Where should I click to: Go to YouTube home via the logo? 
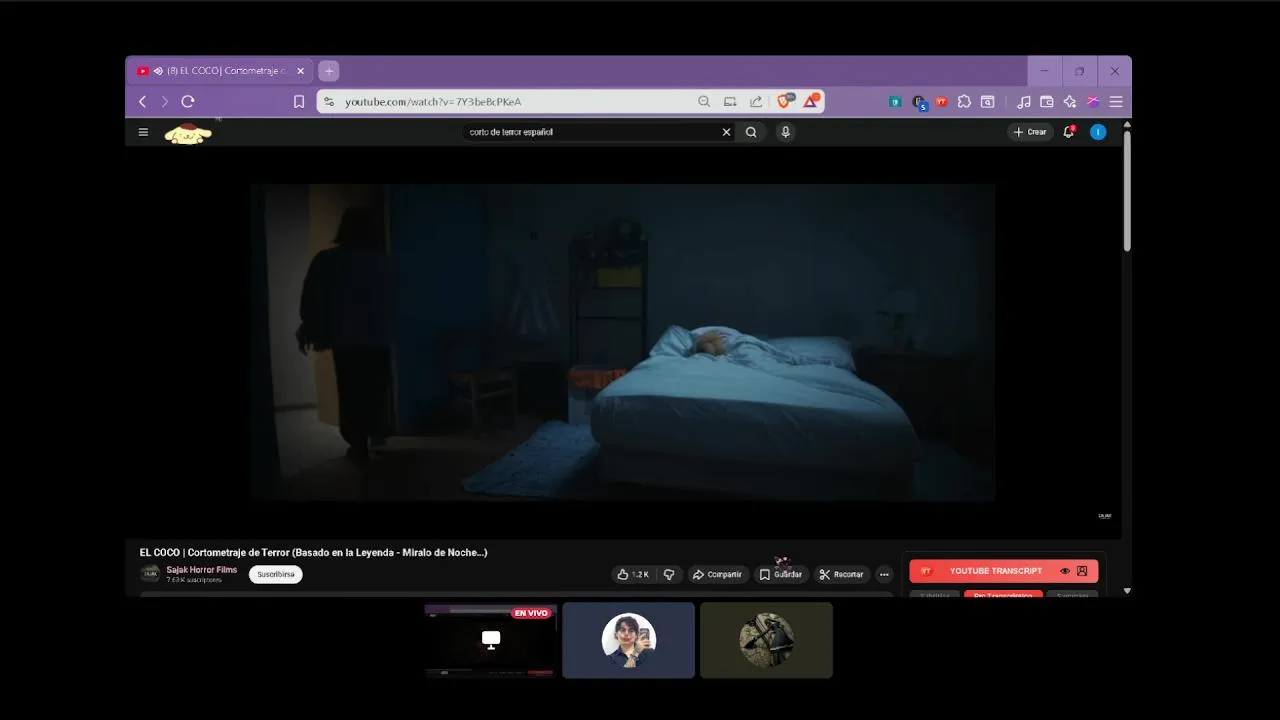(189, 133)
